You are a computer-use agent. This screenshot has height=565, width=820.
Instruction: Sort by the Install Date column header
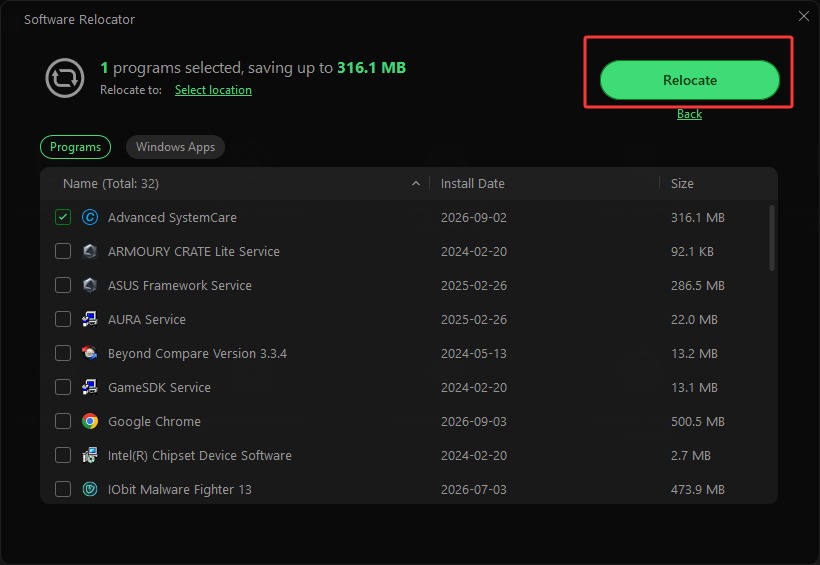(473, 184)
